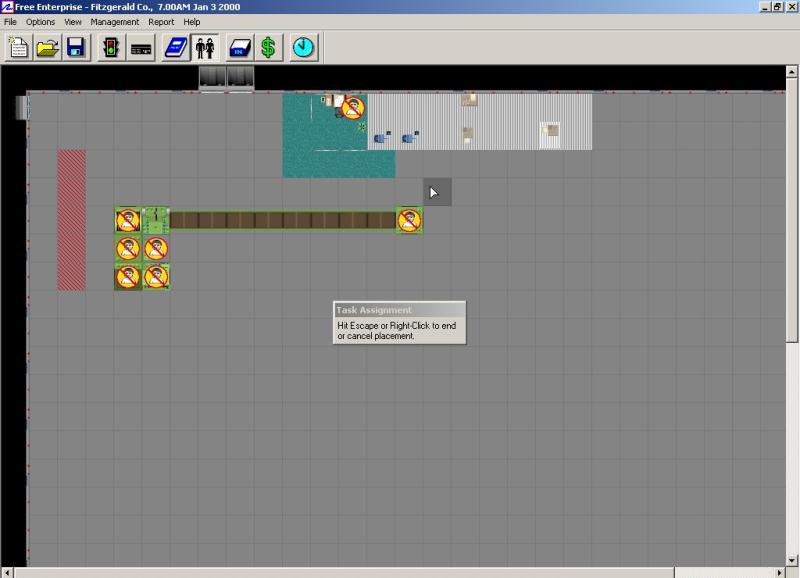Expand the Report menu
The height and width of the screenshot is (578, 800).
(x=161, y=22)
